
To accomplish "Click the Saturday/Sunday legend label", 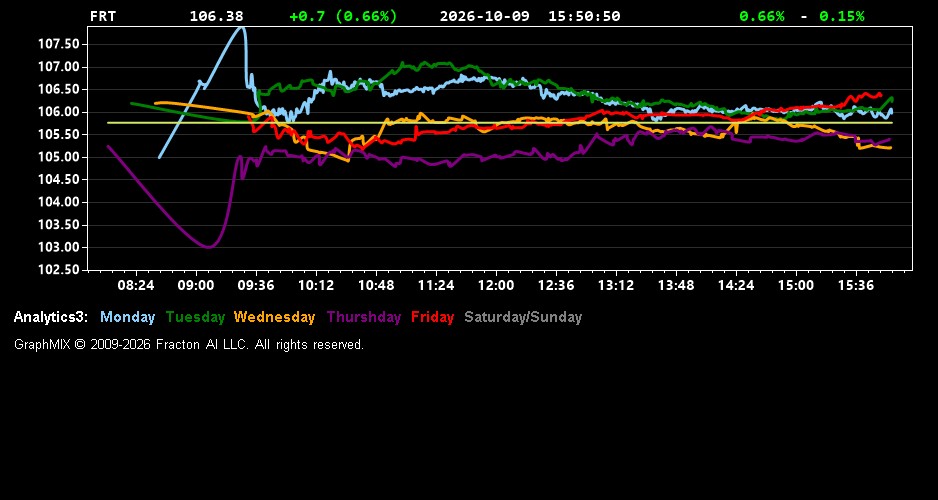I will point(523,317).
